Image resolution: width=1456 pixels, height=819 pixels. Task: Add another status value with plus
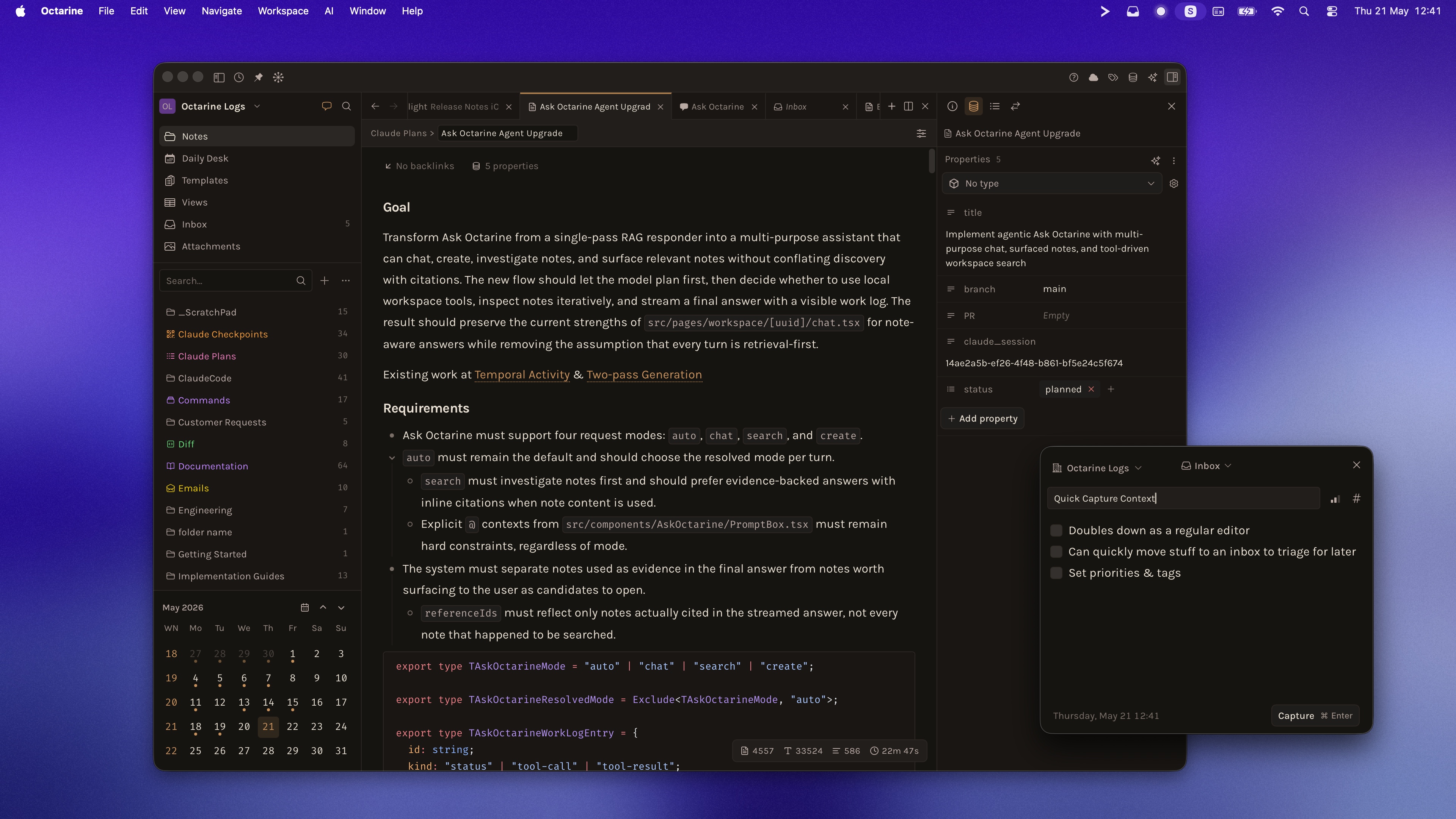(x=1111, y=389)
